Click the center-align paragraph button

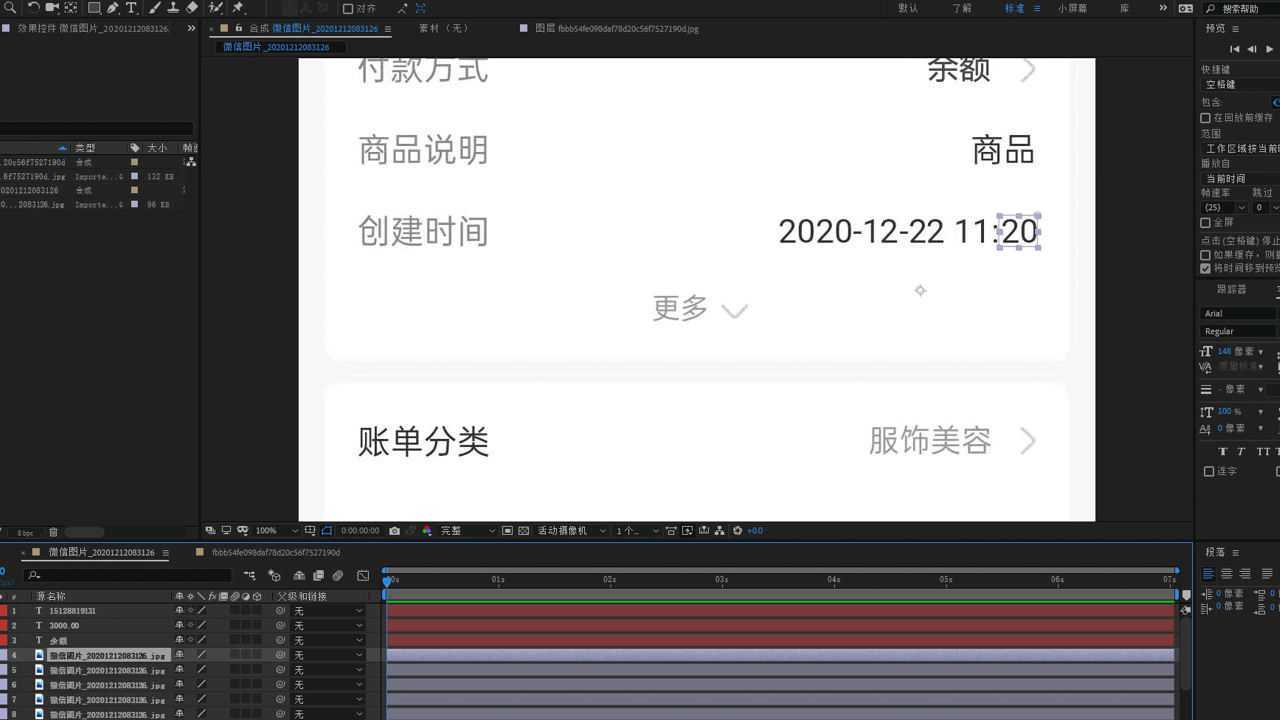point(1226,574)
